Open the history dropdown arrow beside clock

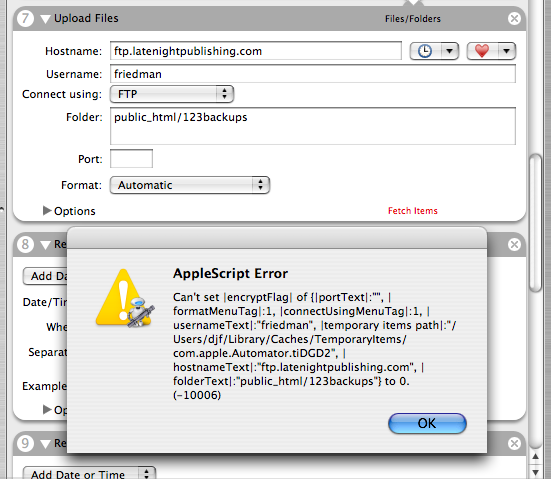coord(449,51)
